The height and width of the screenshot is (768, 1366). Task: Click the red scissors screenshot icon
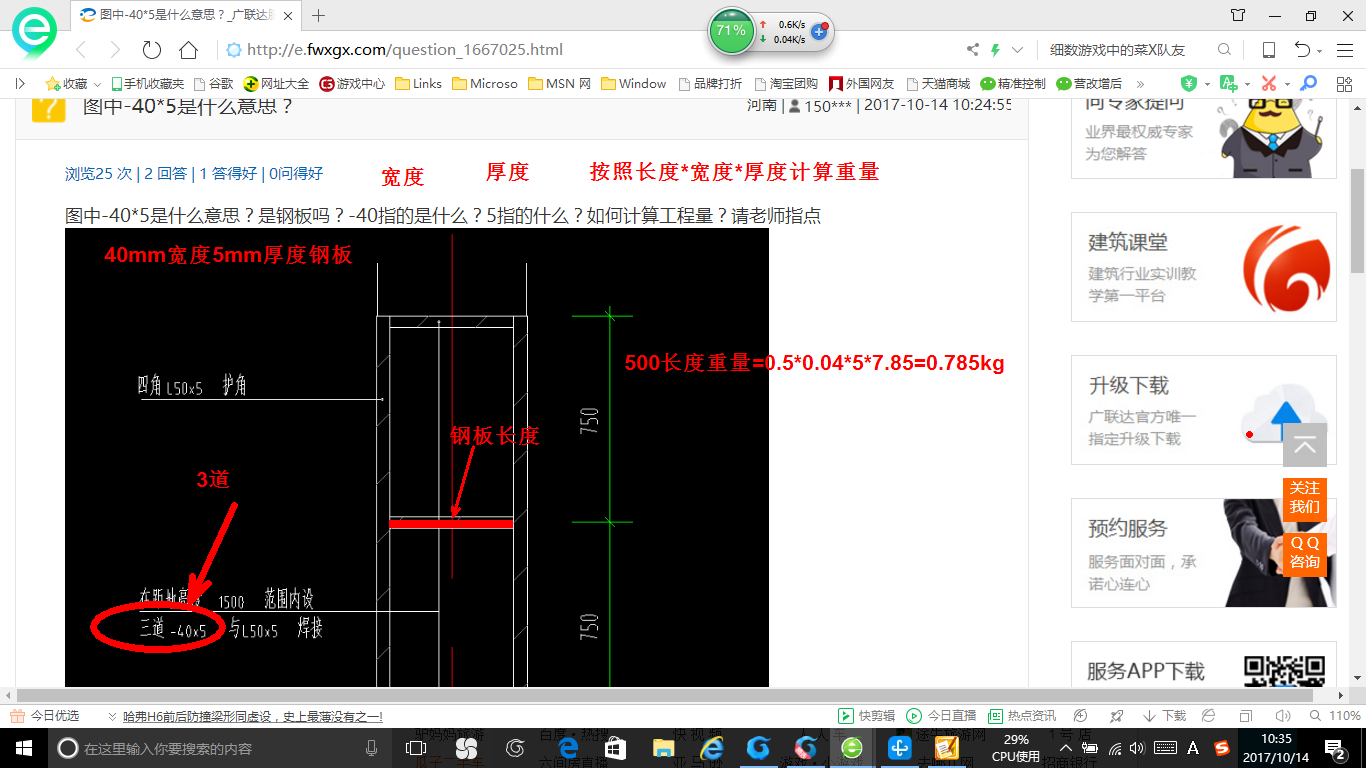1269,84
